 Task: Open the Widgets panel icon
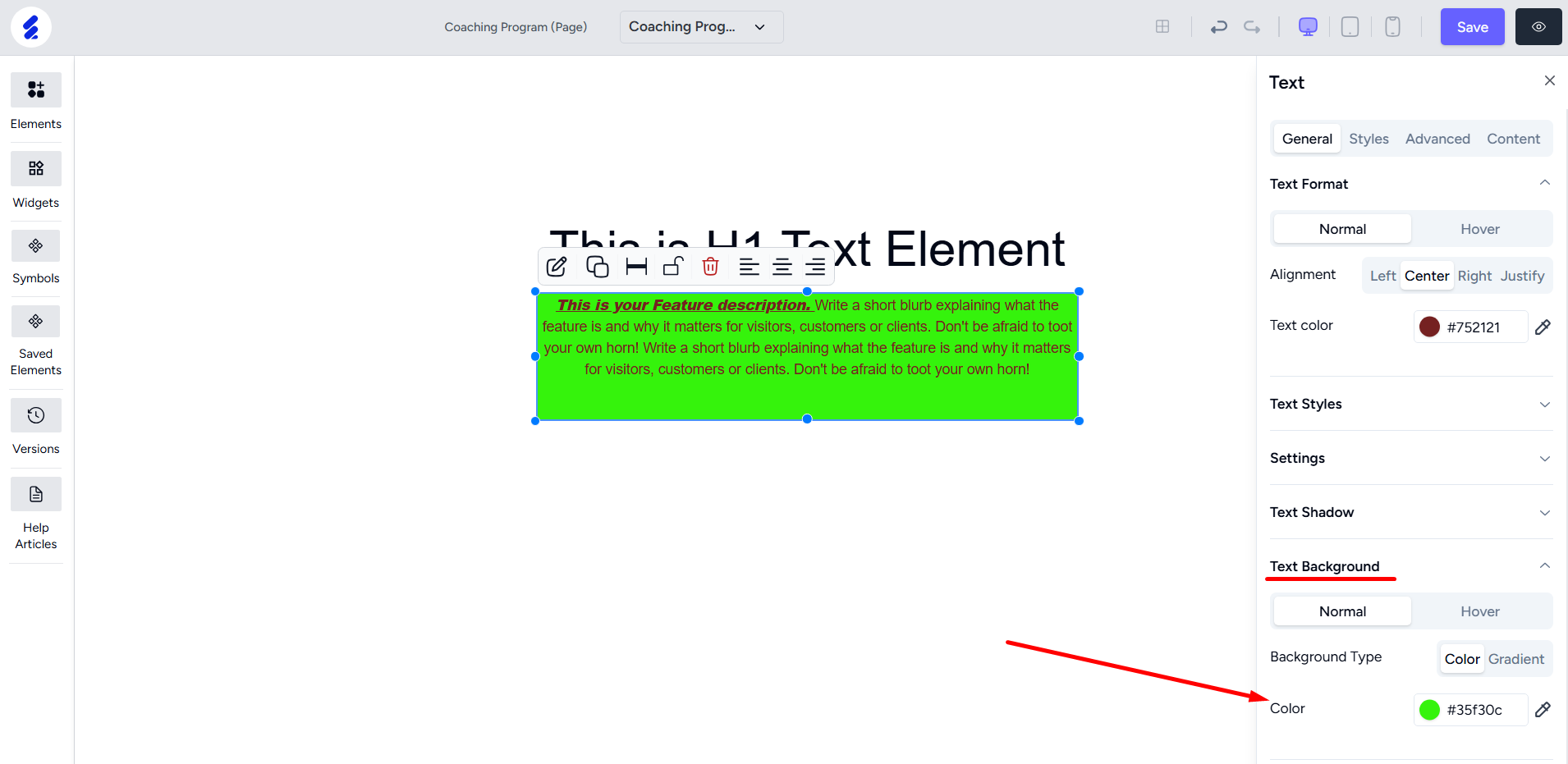point(36,168)
